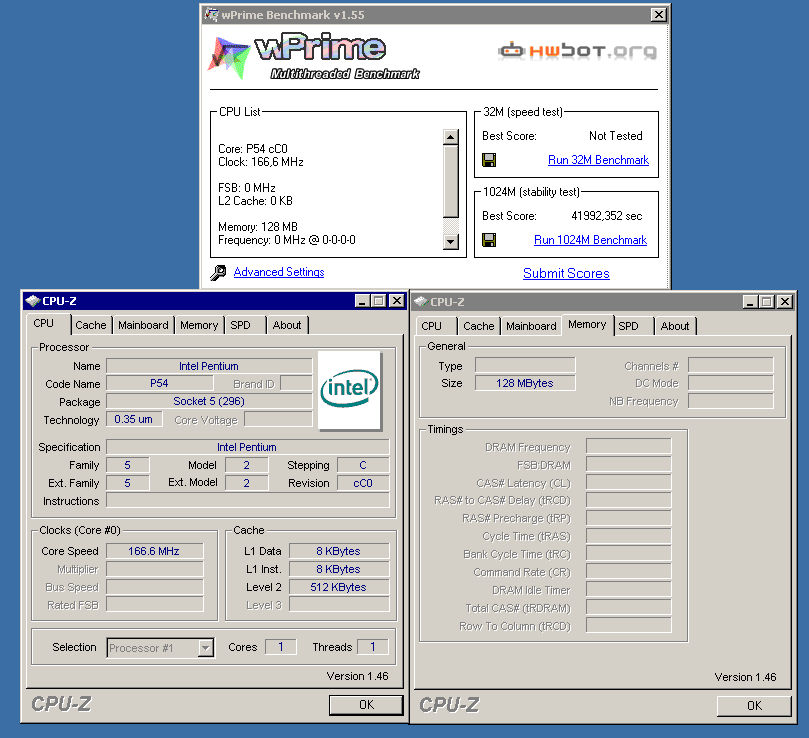Click the 1024M save score floppy icon

pyautogui.click(x=489, y=240)
